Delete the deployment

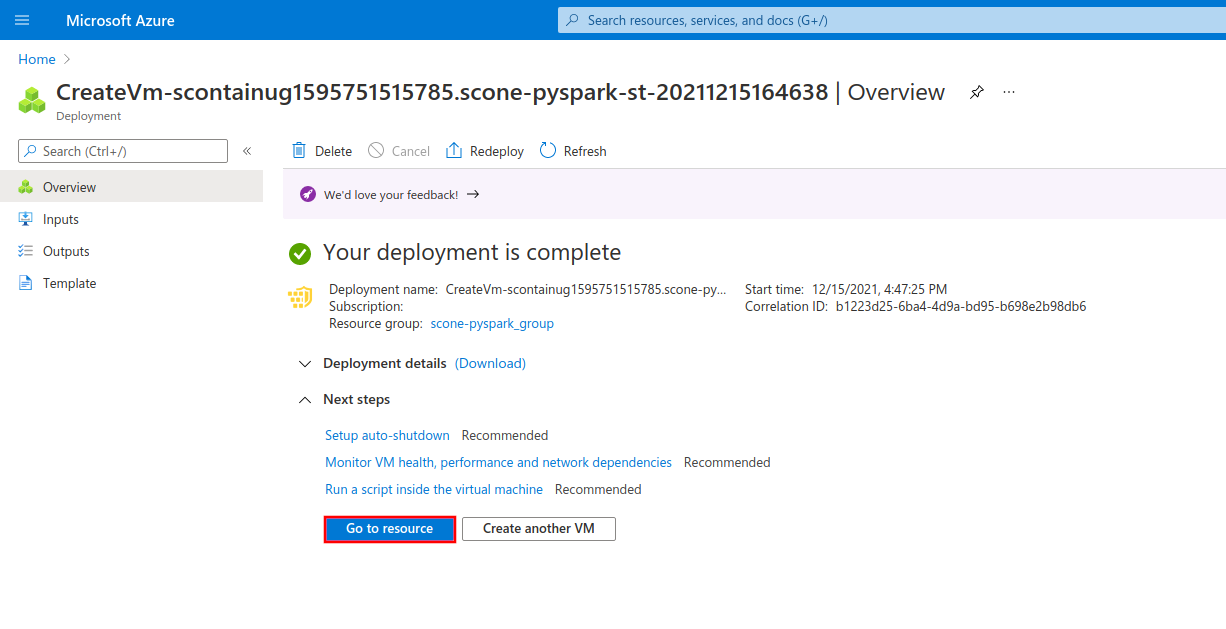[320, 150]
